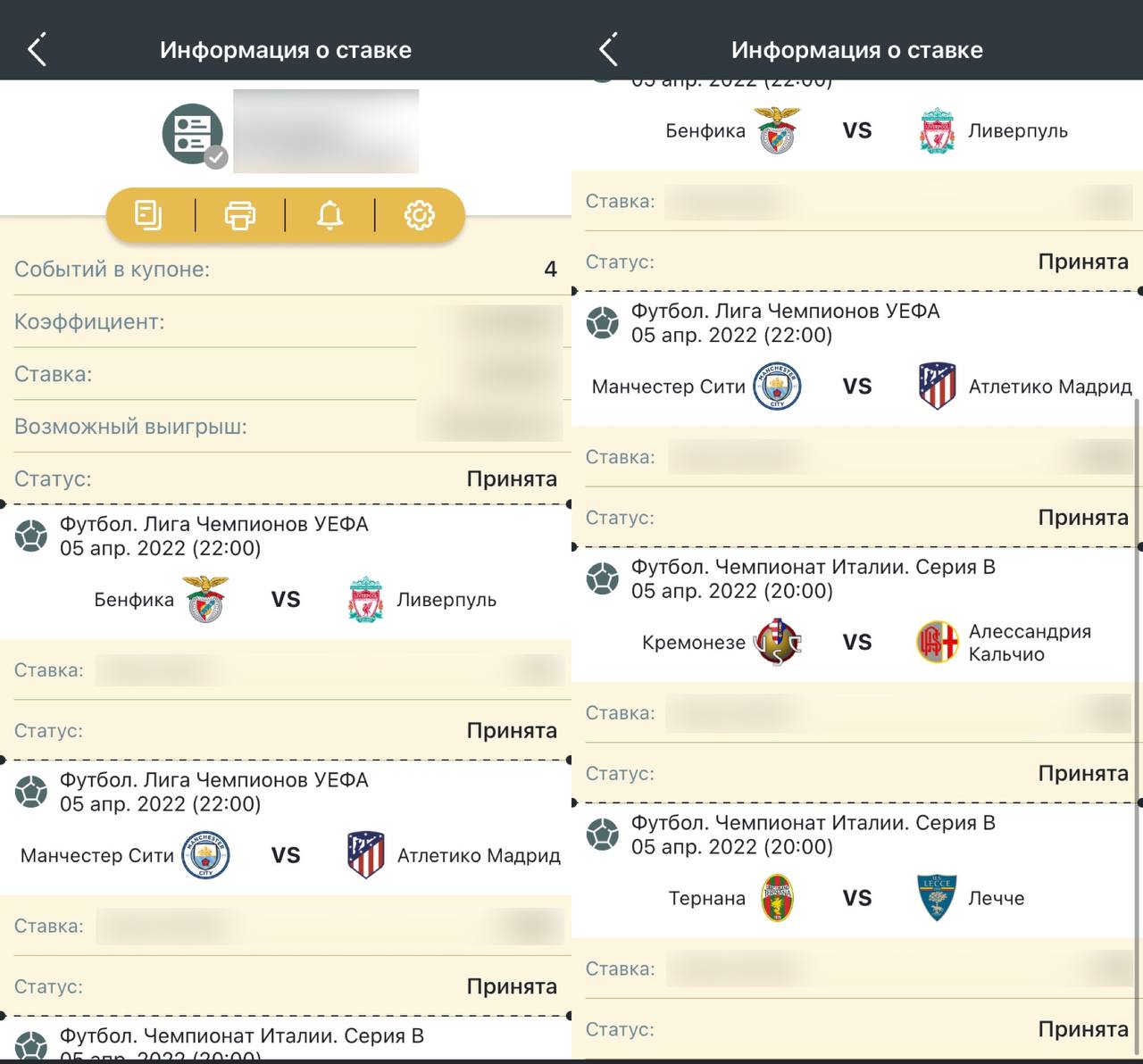Tap Manchester City crest on right screen
The image size is (1143, 1064).
pyautogui.click(x=777, y=387)
